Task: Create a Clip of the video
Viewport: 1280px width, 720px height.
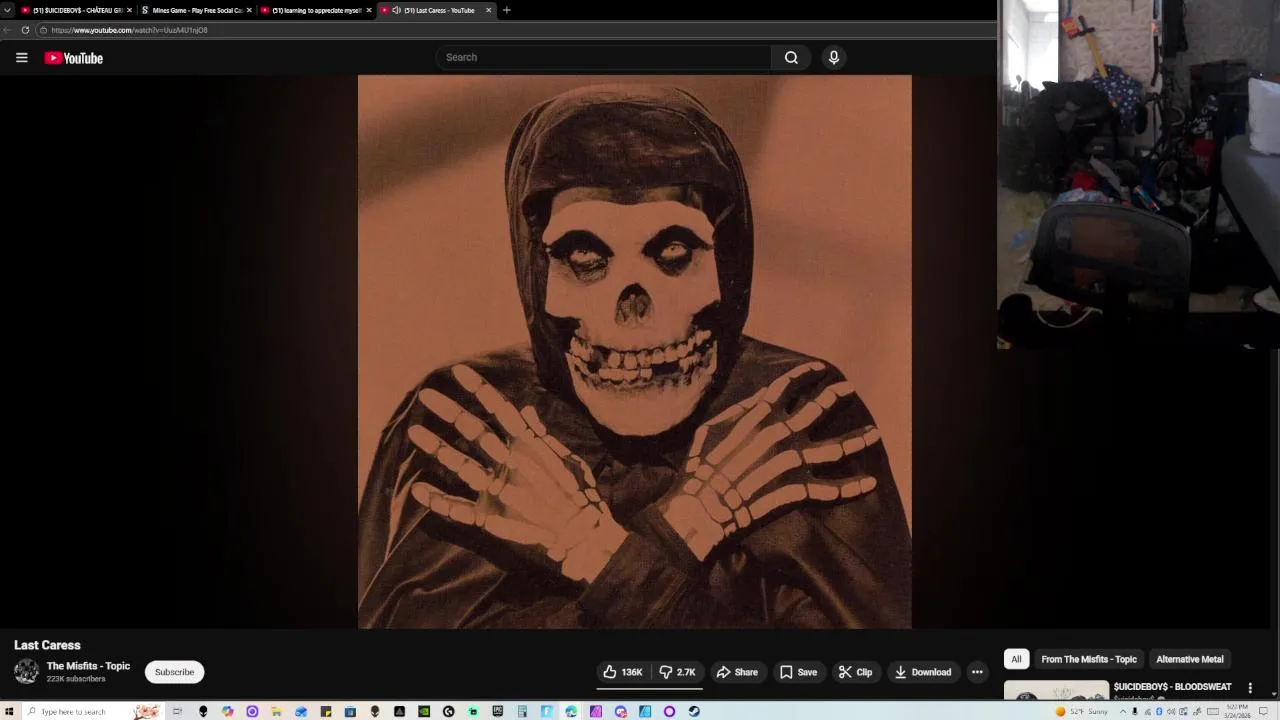Action: click(856, 672)
